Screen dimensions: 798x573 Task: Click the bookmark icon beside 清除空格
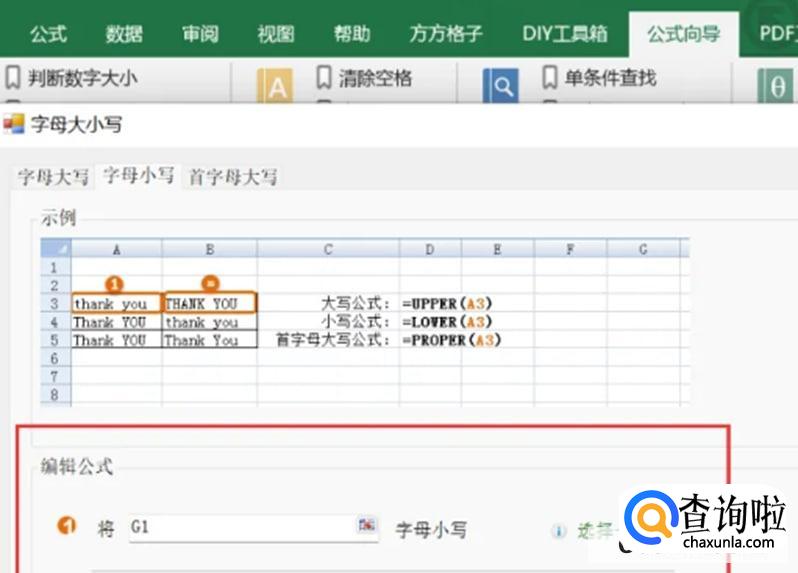(324, 77)
